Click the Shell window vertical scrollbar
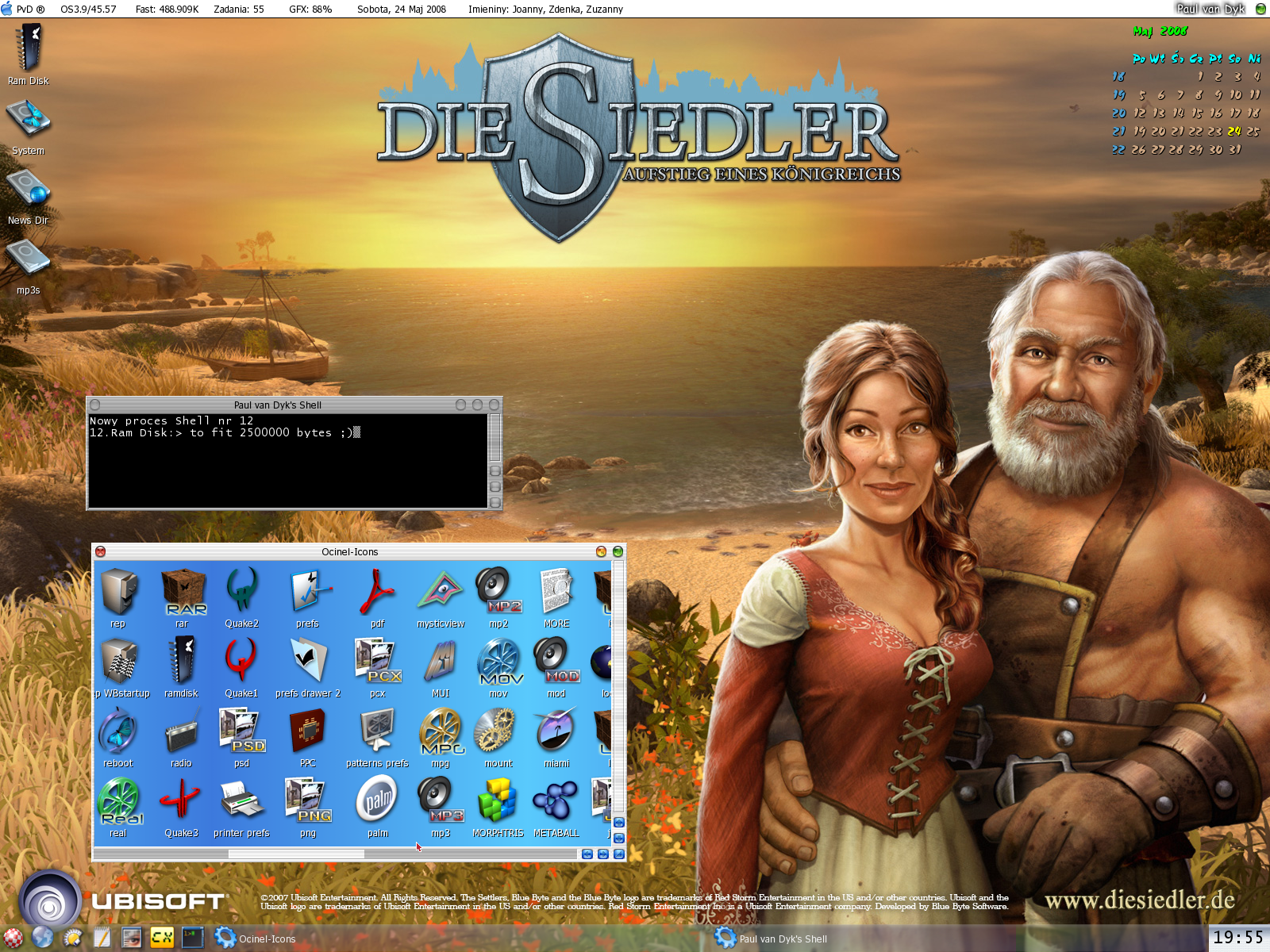 coord(495,437)
